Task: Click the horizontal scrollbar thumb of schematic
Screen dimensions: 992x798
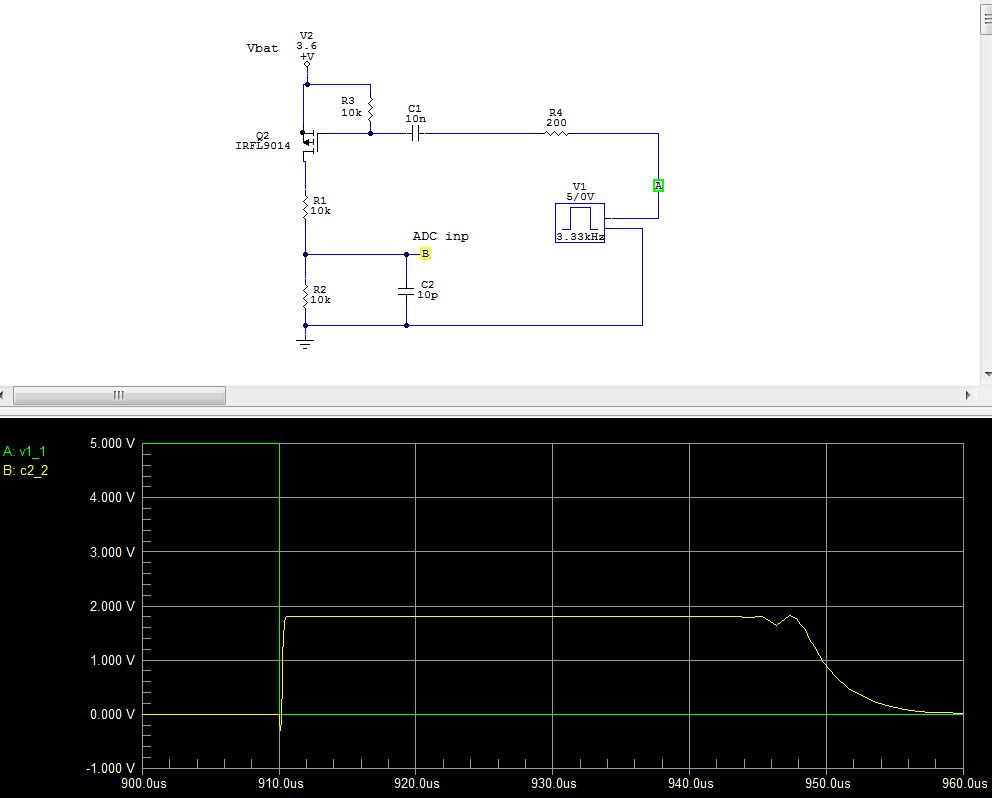Action: (118, 395)
